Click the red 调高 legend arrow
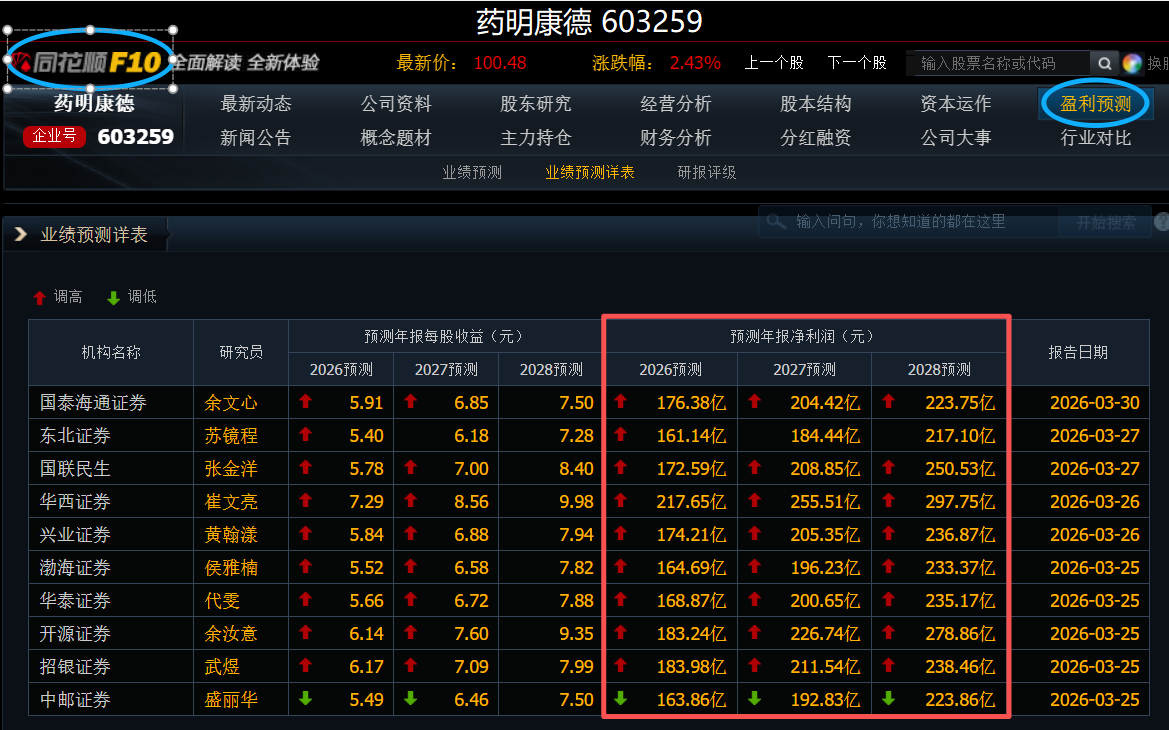The image size is (1169, 730). tap(40, 298)
